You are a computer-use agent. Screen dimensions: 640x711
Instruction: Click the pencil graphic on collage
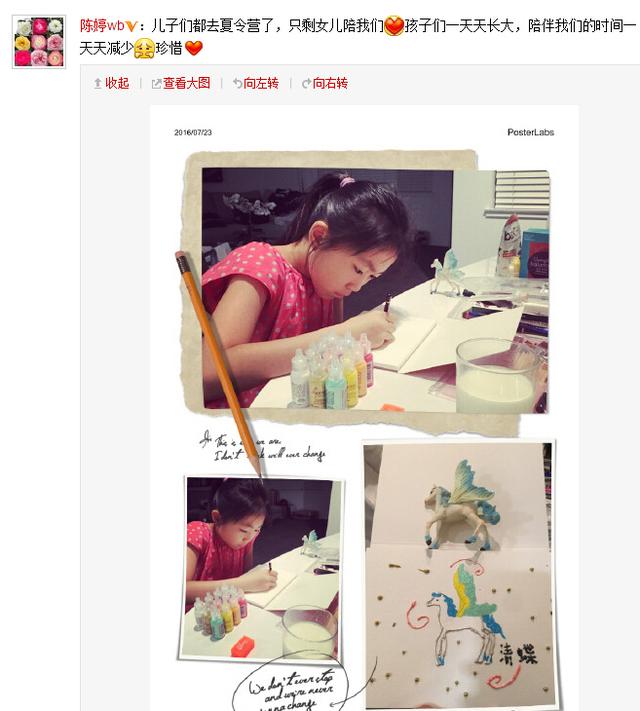[x=219, y=363]
